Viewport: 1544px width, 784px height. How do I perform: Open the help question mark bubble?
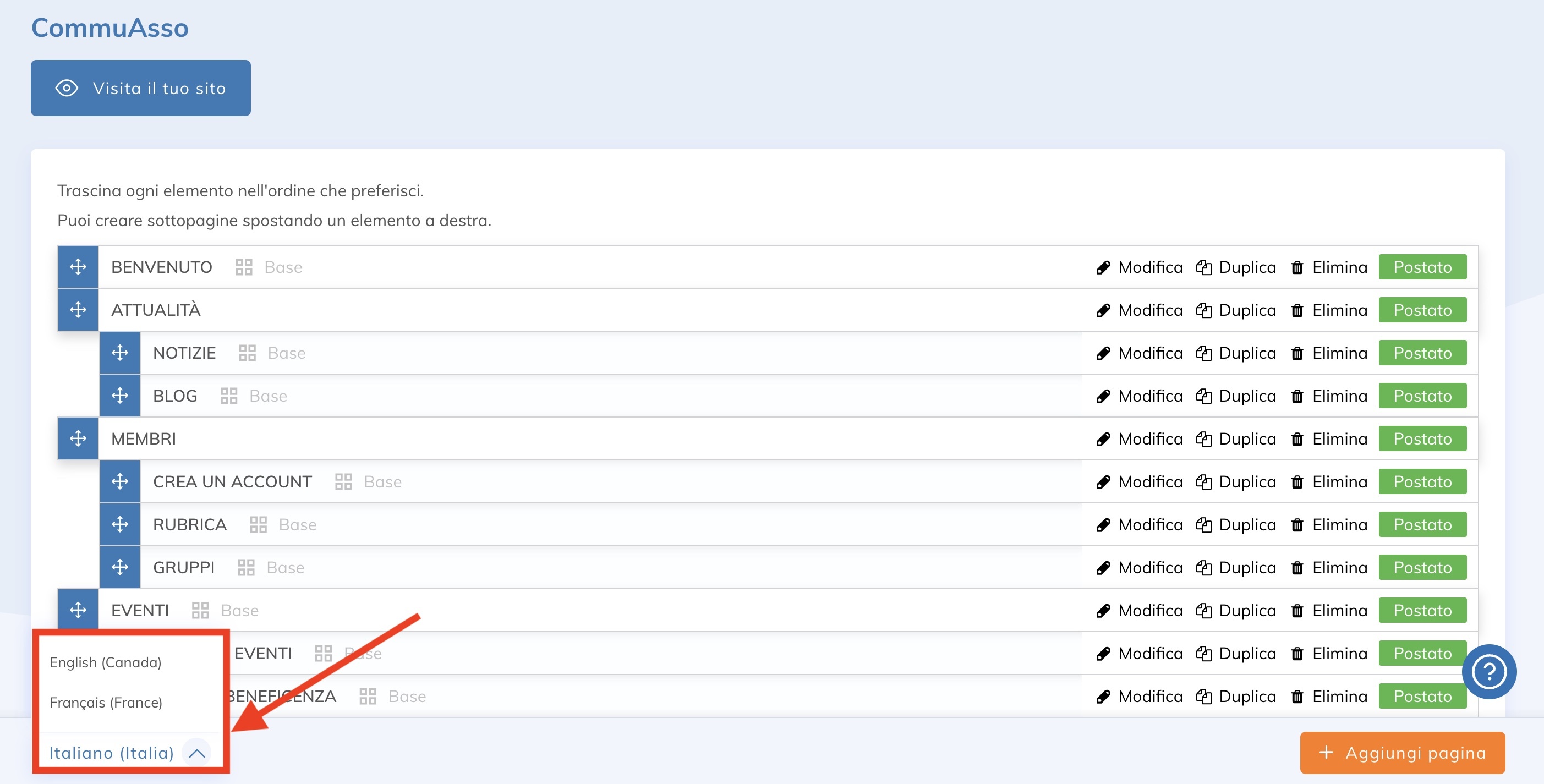pos(1489,671)
